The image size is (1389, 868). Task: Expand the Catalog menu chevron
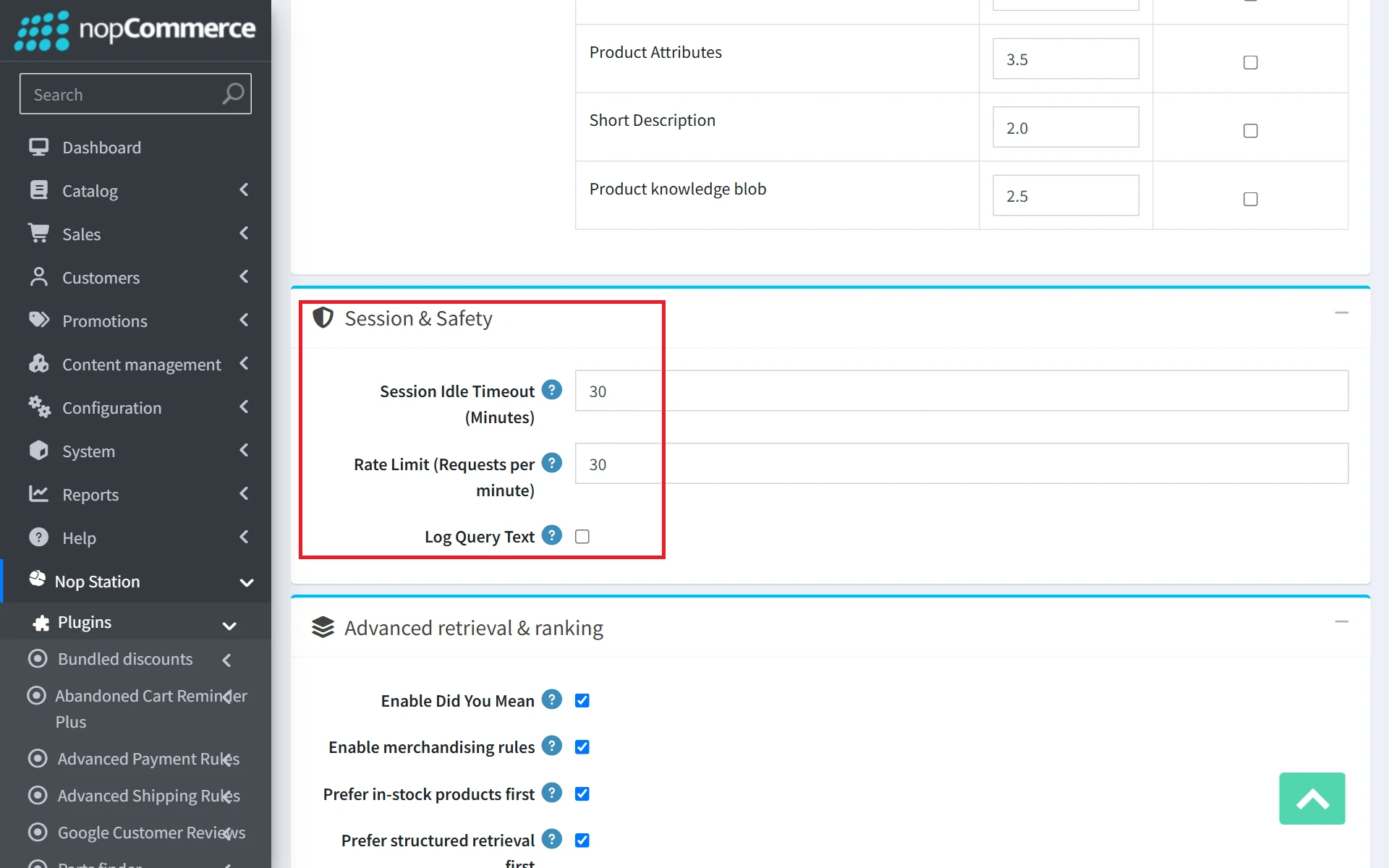[244, 190]
